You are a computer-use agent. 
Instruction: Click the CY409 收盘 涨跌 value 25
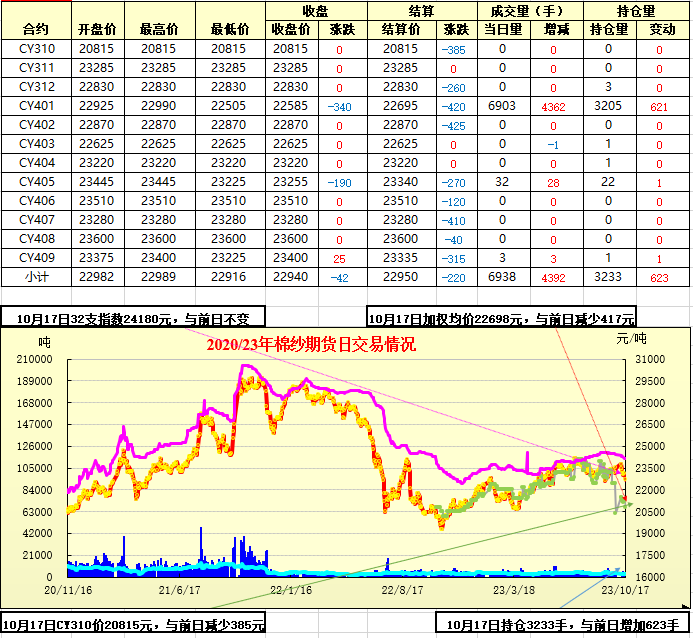pyautogui.click(x=340, y=258)
